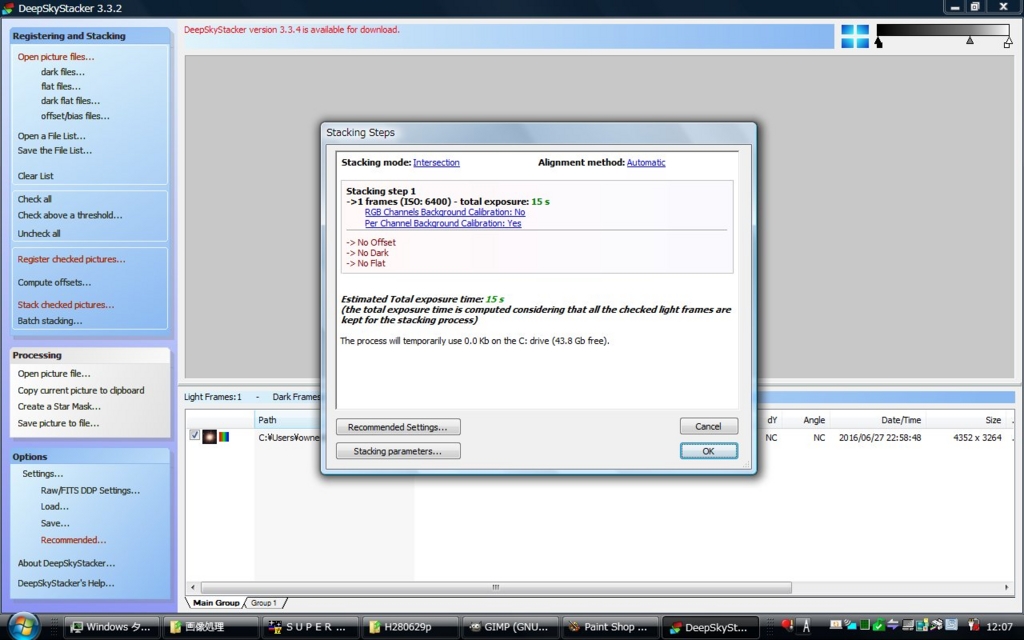
Task: Open H280629p folder in taskbar
Action: point(409,627)
